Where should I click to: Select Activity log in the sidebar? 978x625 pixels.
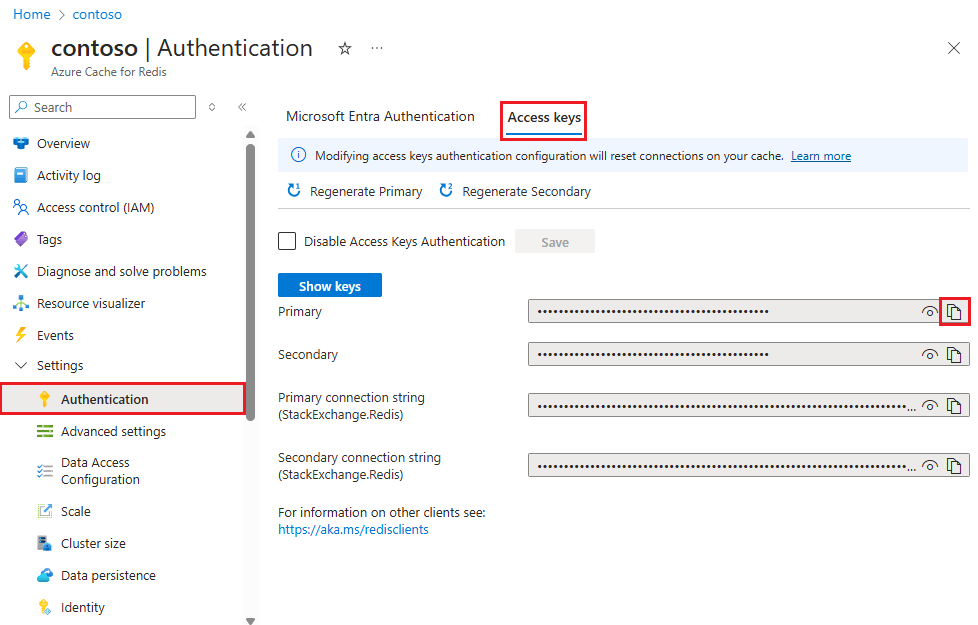tap(67, 175)
